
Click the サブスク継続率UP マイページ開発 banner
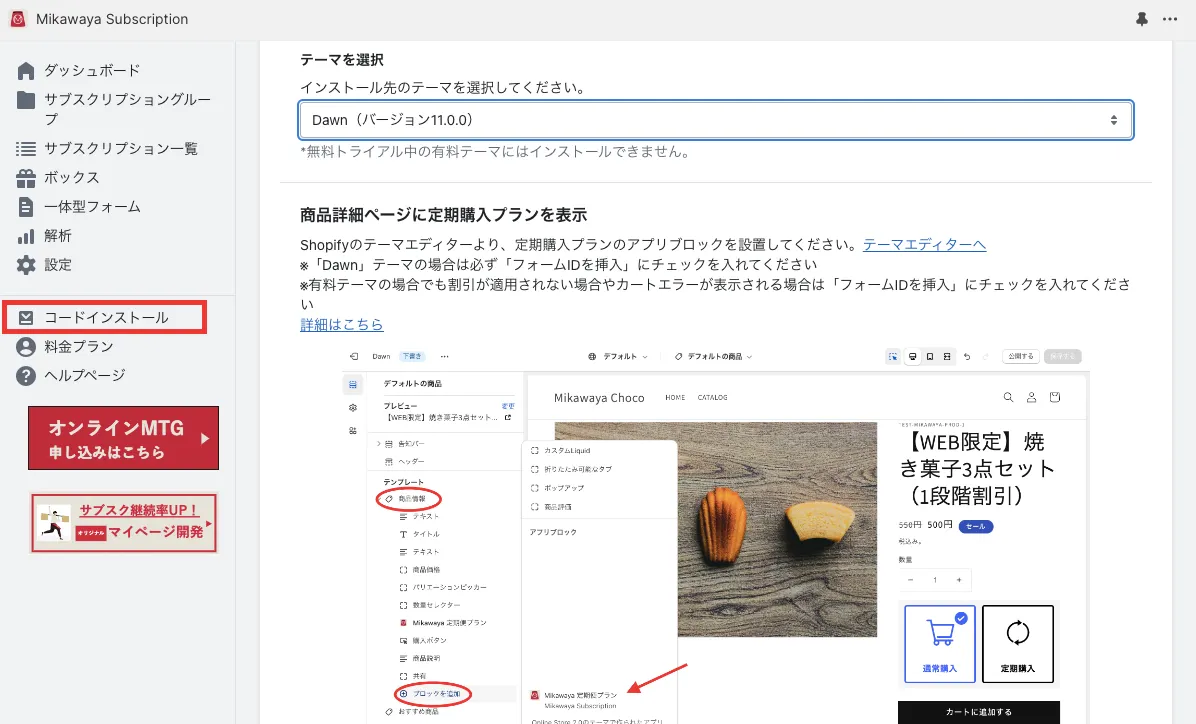click(x=124, y=523)
